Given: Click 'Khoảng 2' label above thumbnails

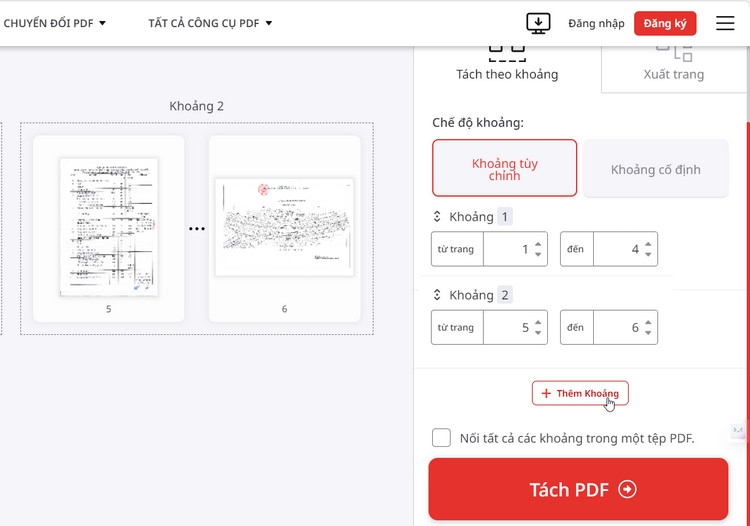Looking at the screenshot, I should pyautogui.click(x=197, y=106).
